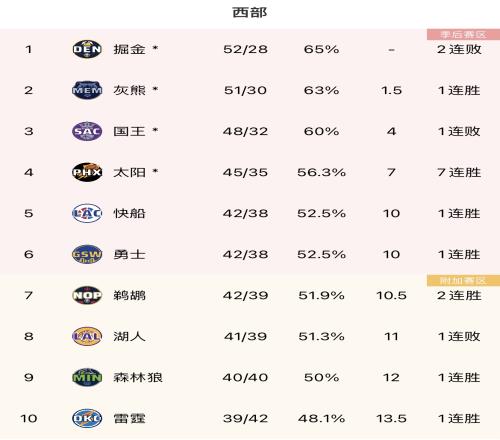
Task: Click the LAL Lakers team logo
Action: point(87,336)
